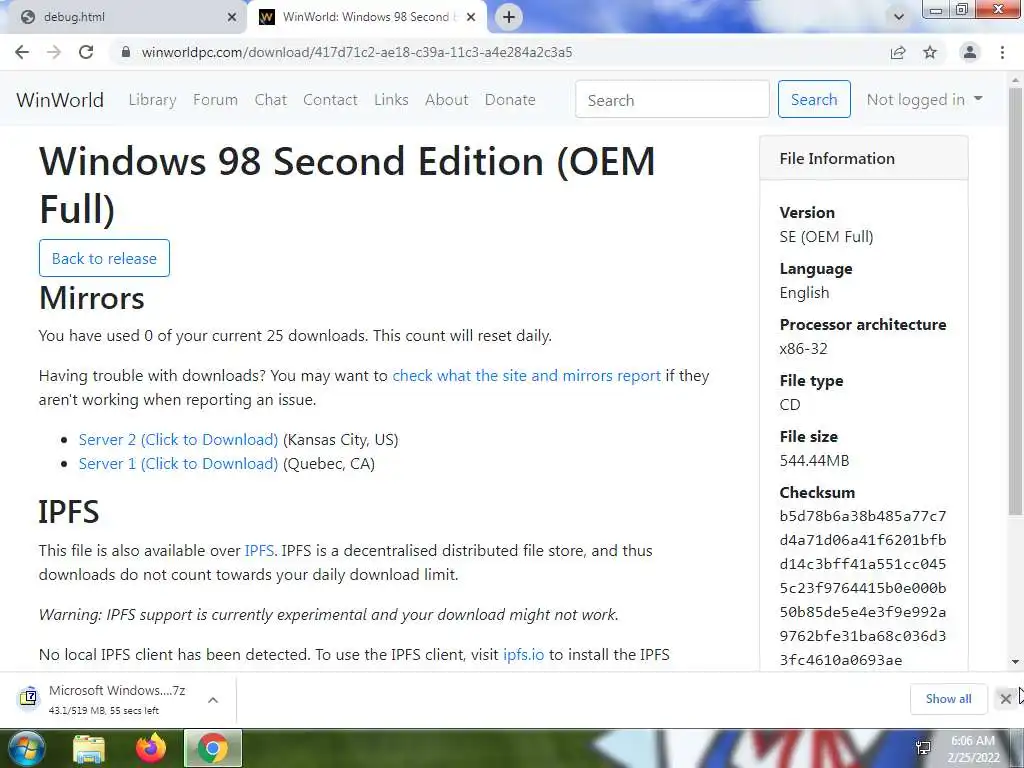This screenshot has height=768, width=1024.
Task: Click the checksum line b5d78b6a38b485a77c7
Action: (x=863, y=516)
